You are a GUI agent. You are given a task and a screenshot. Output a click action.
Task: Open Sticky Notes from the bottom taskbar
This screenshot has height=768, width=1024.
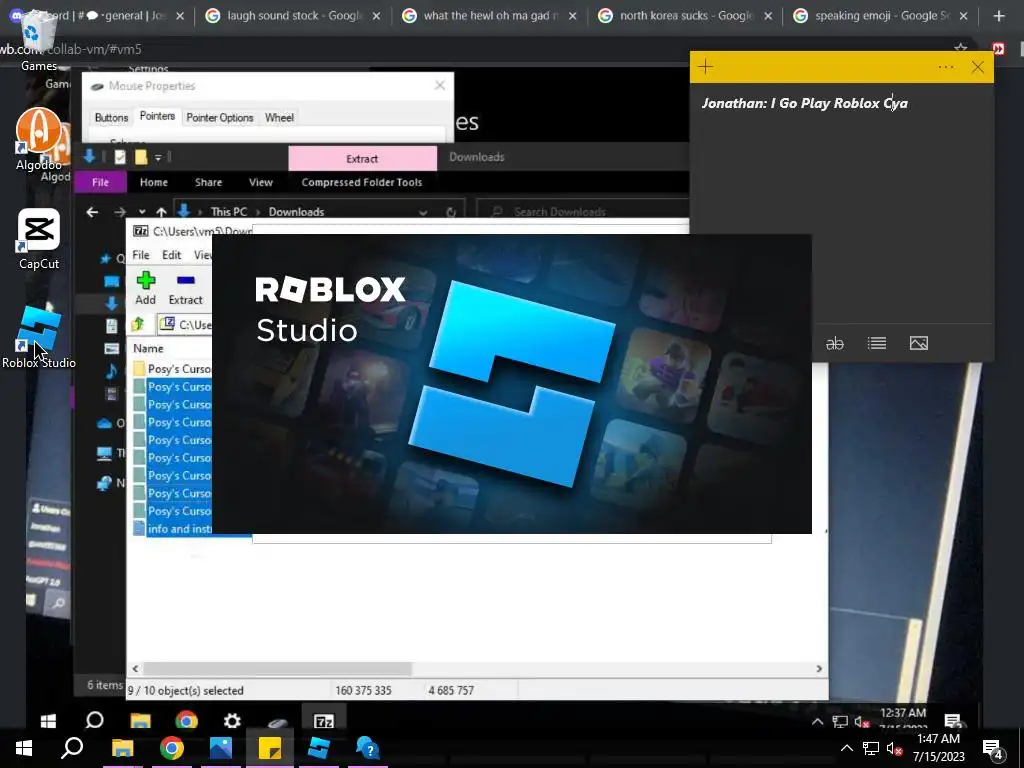(270, 748)
